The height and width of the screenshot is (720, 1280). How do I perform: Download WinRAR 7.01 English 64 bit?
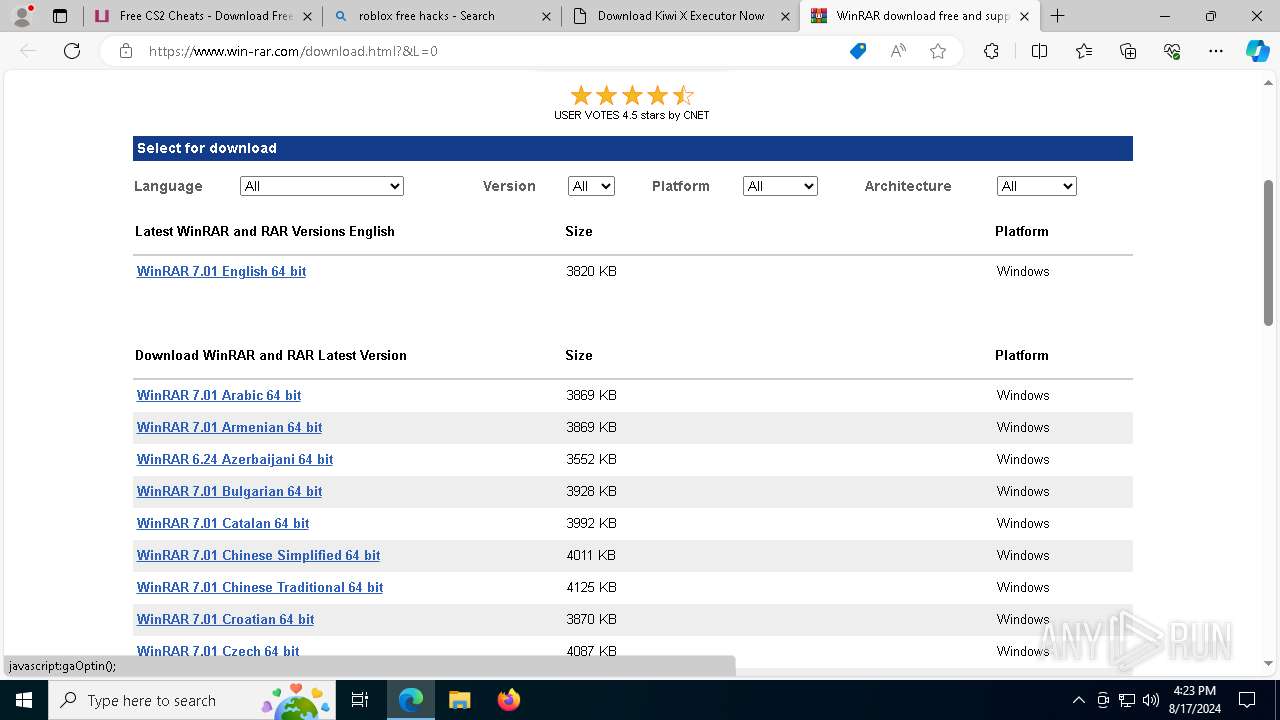tap(221, 271)
